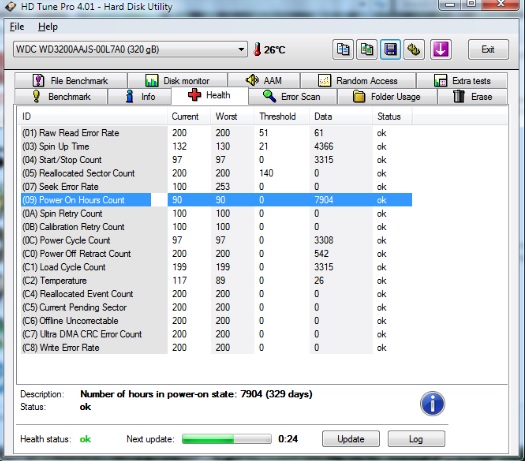Select the (C0) Power Off Retract Count row
This screenshot has height=461, width=525.
(216, 253)
